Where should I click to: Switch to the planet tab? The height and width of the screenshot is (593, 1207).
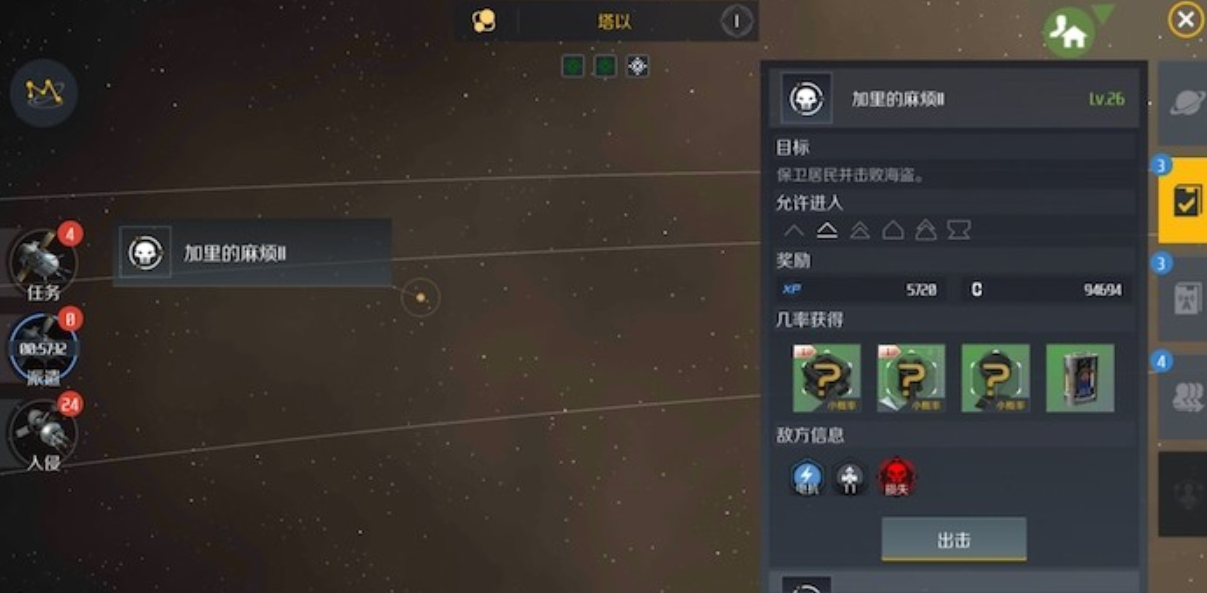tap(1184, 103)
